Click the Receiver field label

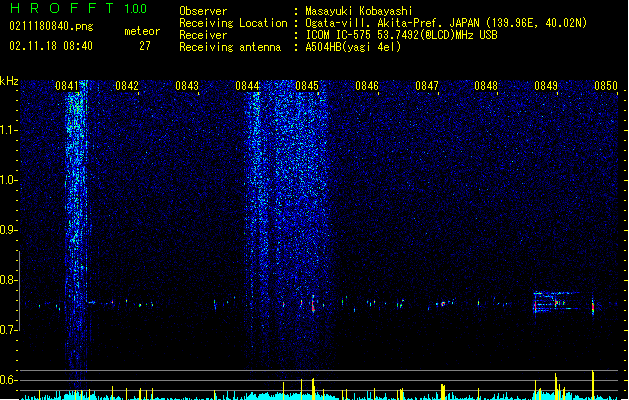click(203, 35)
